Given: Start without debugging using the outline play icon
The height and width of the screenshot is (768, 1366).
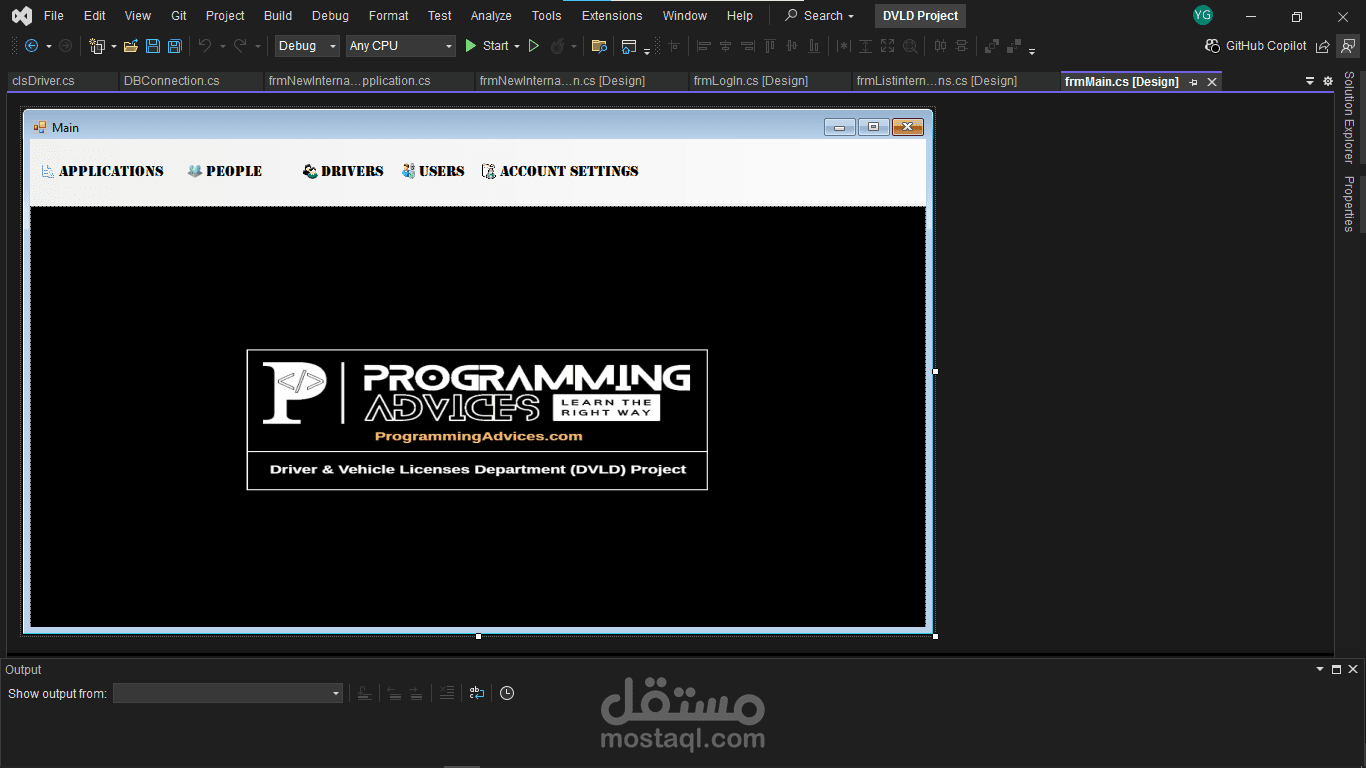Looking at the screenshot, I should click(x=534, y=46).
